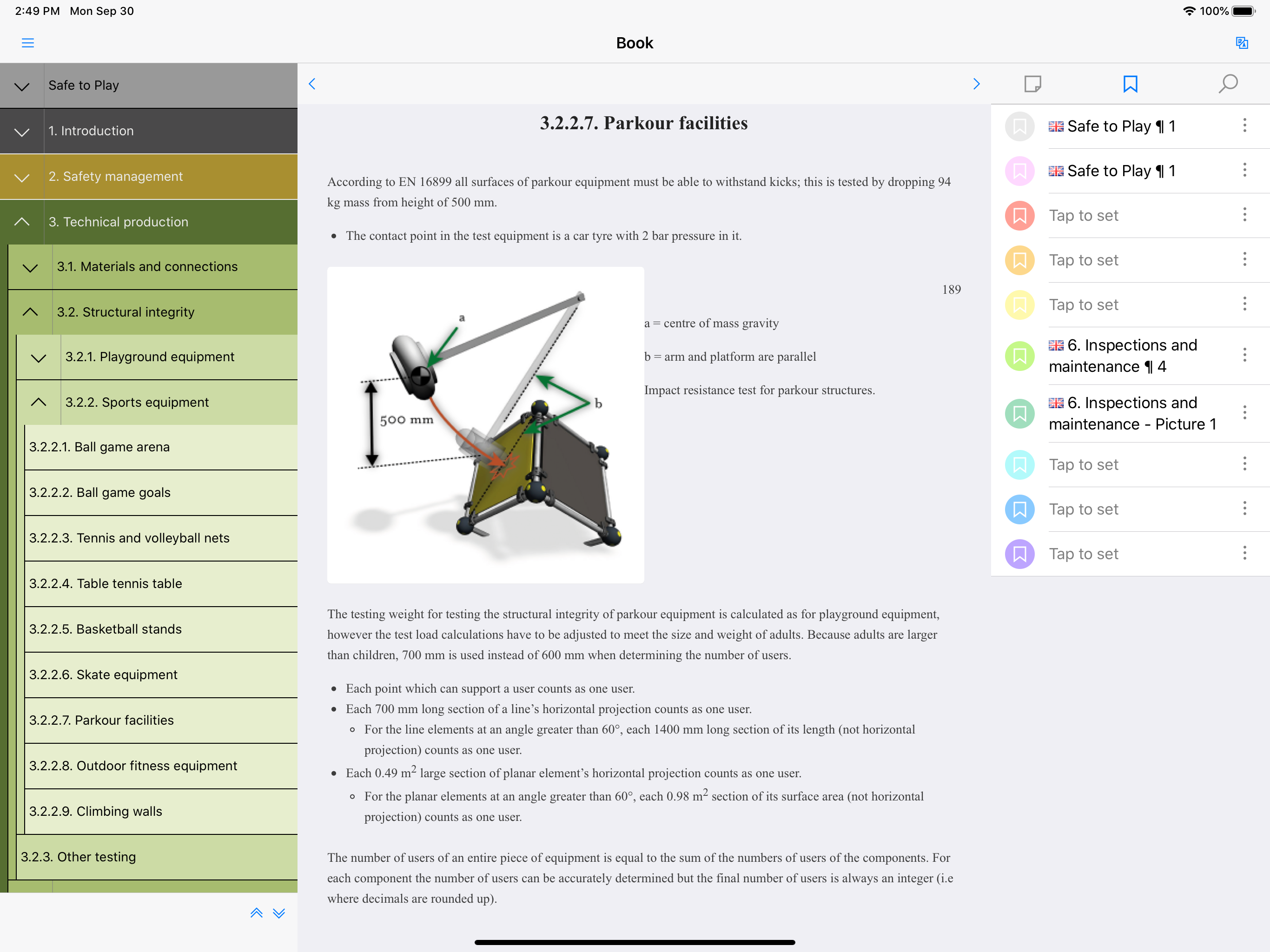
Task: Tap the white bookmark Safe to Play
Action: pos(1020,126)
